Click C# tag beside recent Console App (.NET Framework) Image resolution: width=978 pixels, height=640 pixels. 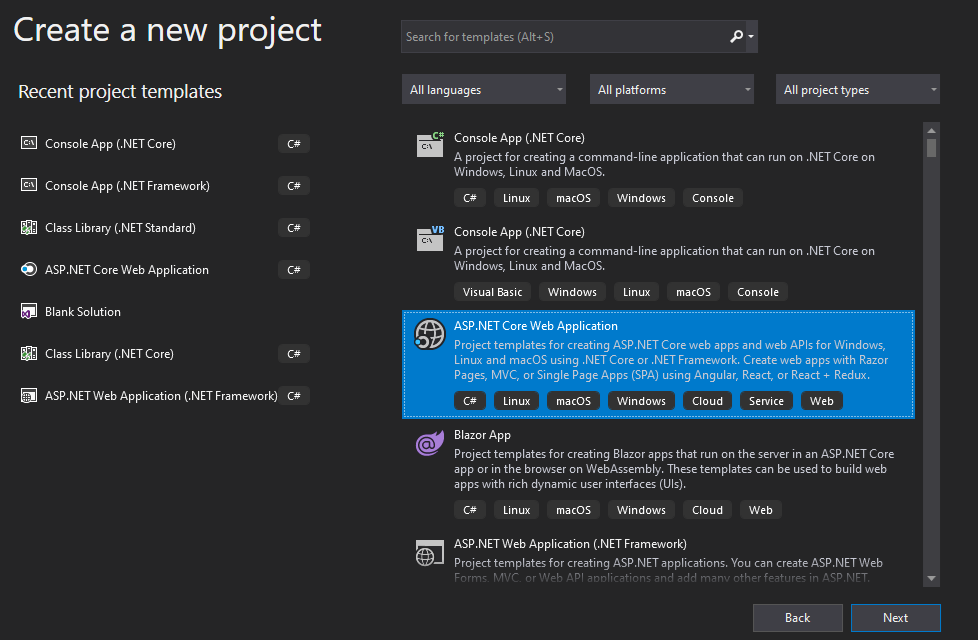tap(294, 186)
